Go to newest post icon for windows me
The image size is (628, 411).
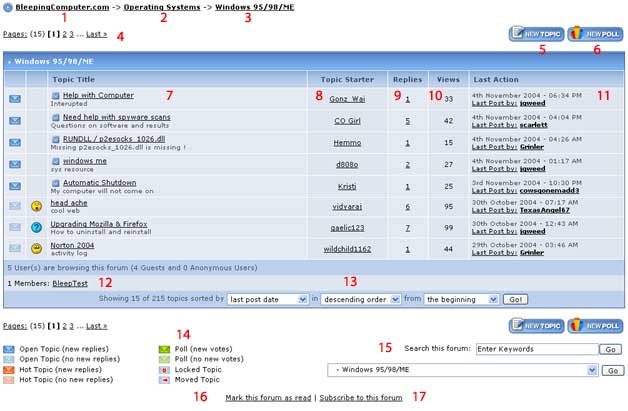[x=56, y=161]
